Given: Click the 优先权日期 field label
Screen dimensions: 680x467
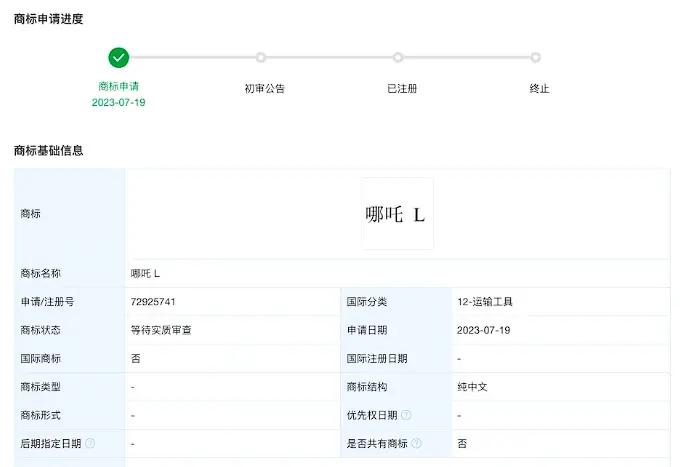Looking at the screenshot, I should (372, 415).
